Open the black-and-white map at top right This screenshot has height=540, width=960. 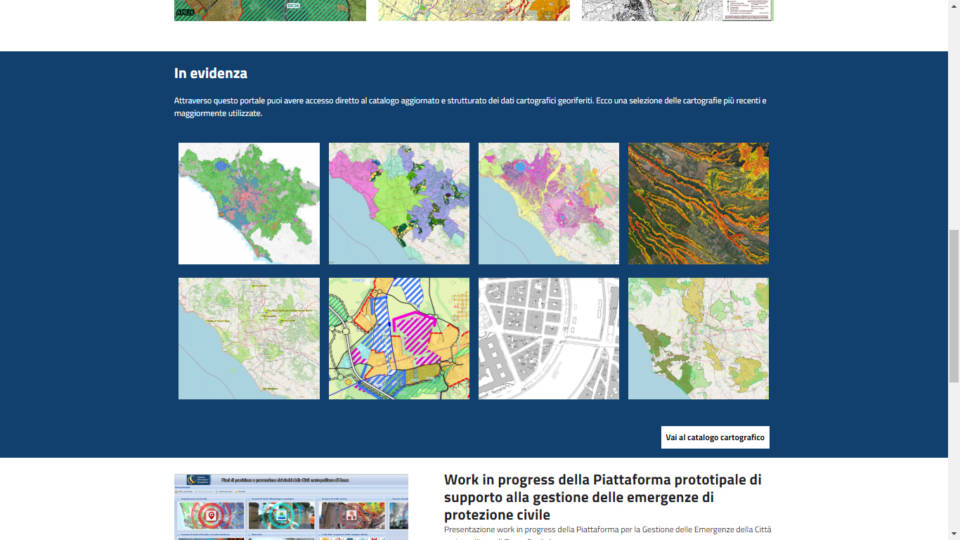677,10
